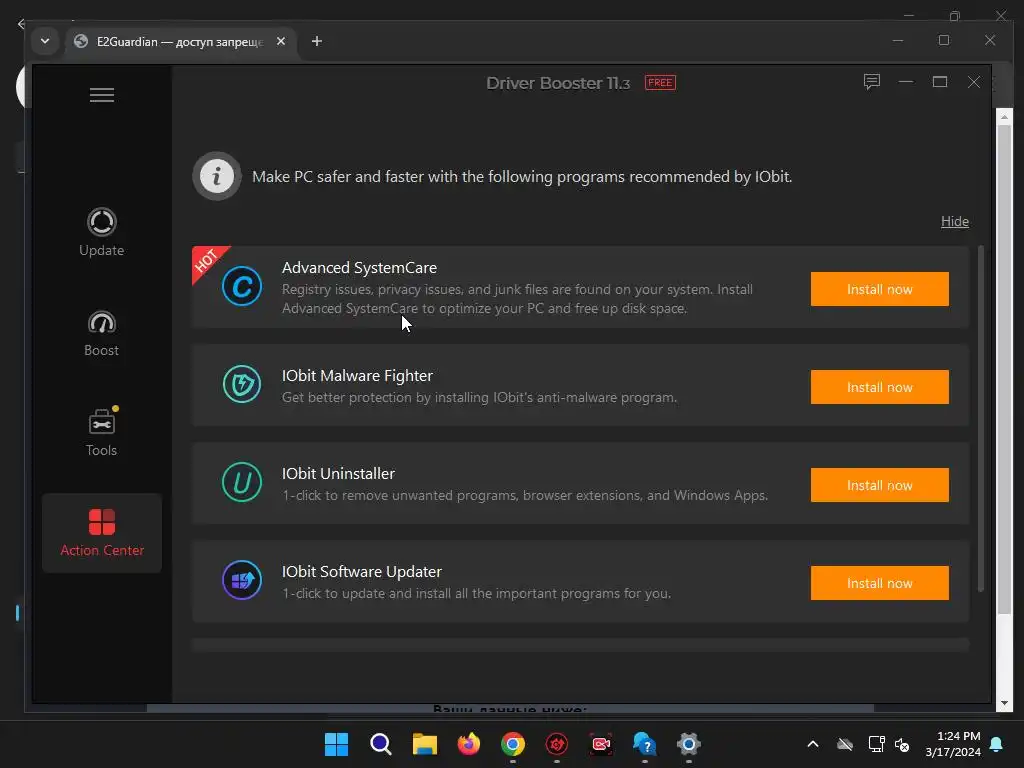Open Firefox from taskbar

[x=468, y=744]
